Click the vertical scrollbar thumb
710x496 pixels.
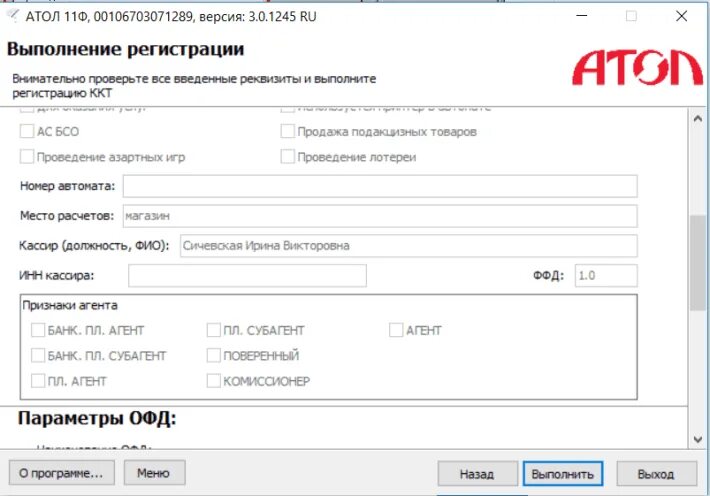[698, 263]
